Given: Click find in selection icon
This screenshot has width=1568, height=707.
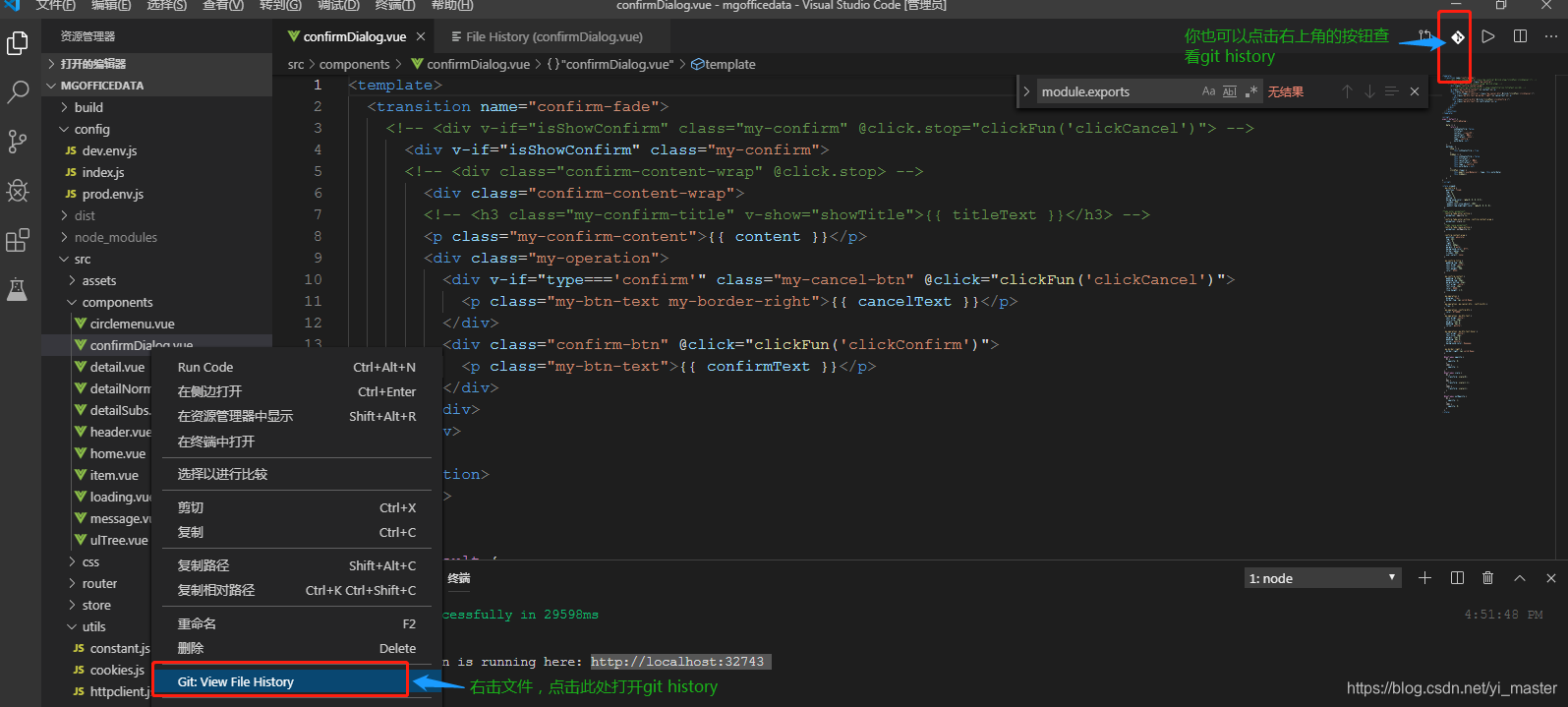Looking at the screenshot, I should 1391,91.
